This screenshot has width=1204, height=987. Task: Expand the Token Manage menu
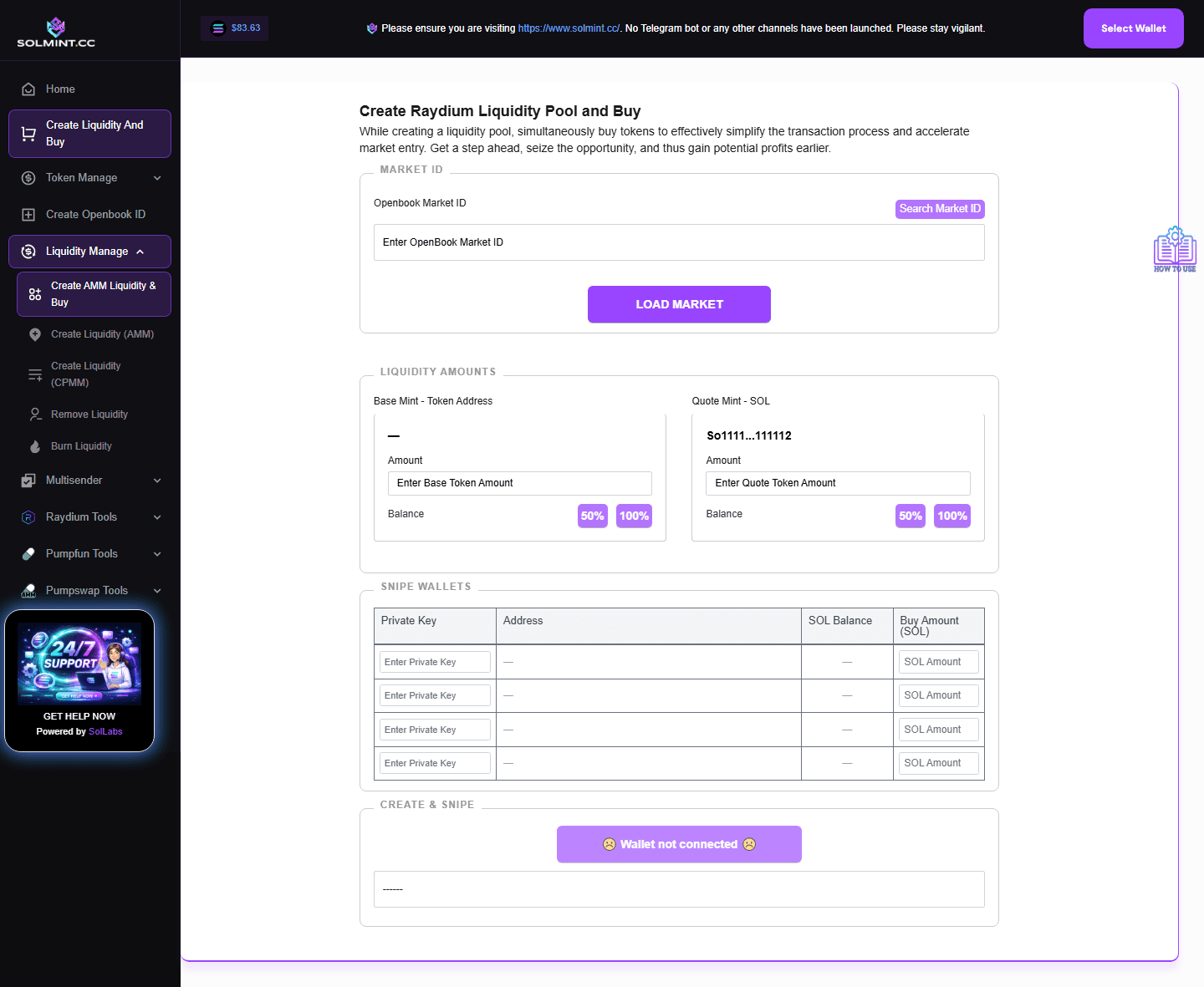point(89,177)
